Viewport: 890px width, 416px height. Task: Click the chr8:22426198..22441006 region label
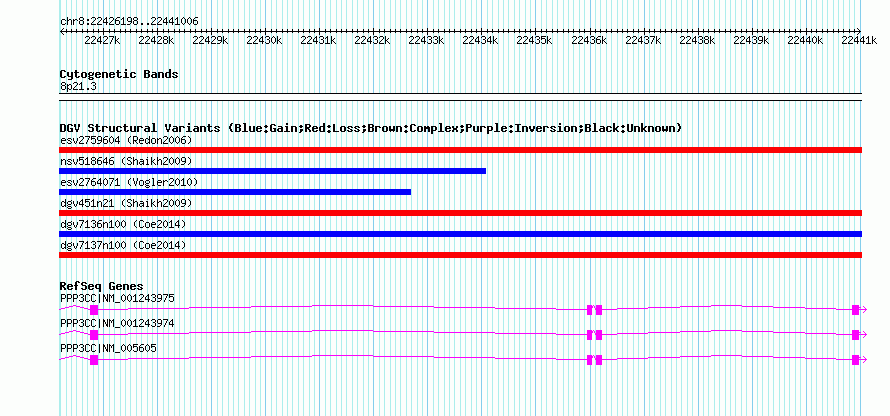tap(129, 22)
